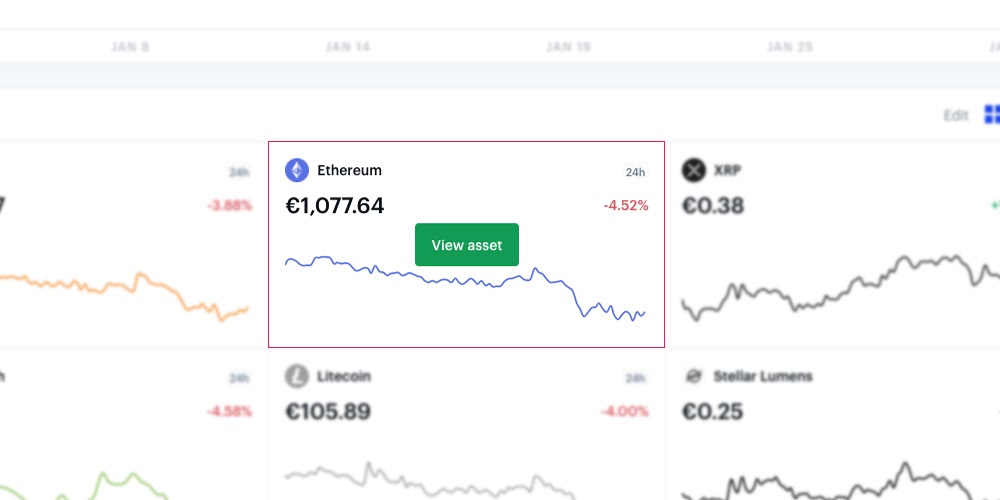Click the XRP coin logo icon

tap(693, 170)
